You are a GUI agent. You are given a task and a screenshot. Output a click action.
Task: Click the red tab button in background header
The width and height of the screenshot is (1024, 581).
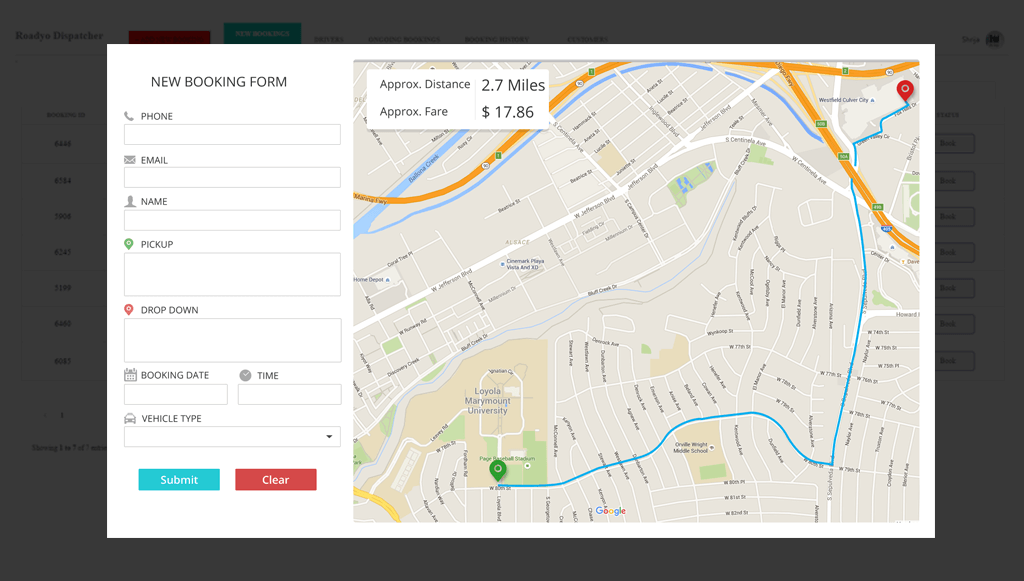169,37
